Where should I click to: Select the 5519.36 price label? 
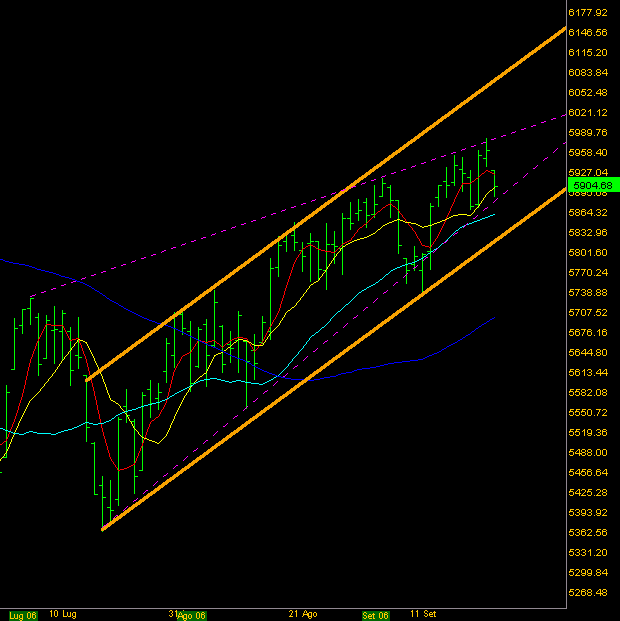click(x=588, y=432)
